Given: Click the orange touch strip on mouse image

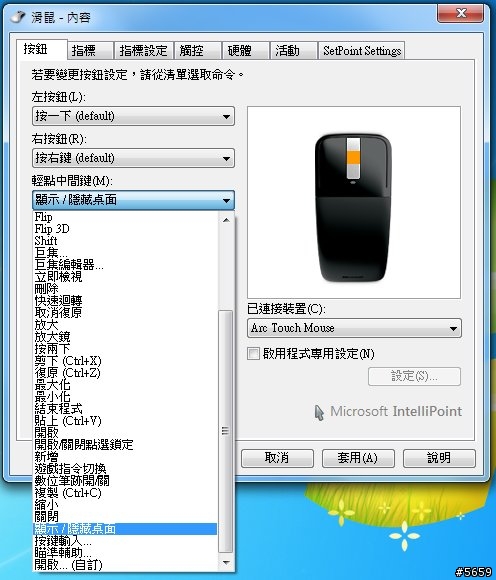Looking at the screenshot, I should pos(354,157).
